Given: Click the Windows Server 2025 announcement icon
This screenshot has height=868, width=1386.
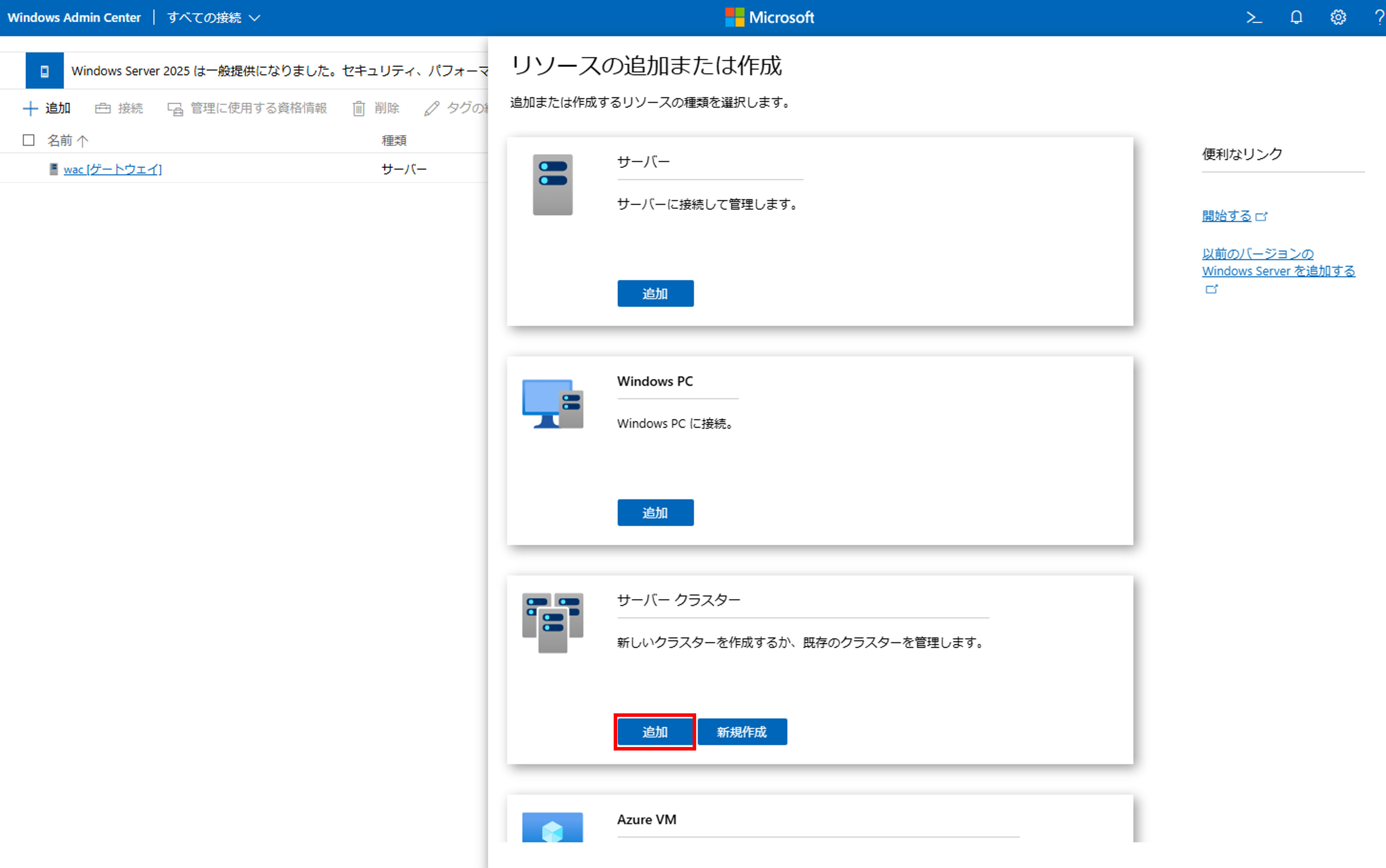Looking at the screenshot, I should [44, 71].
